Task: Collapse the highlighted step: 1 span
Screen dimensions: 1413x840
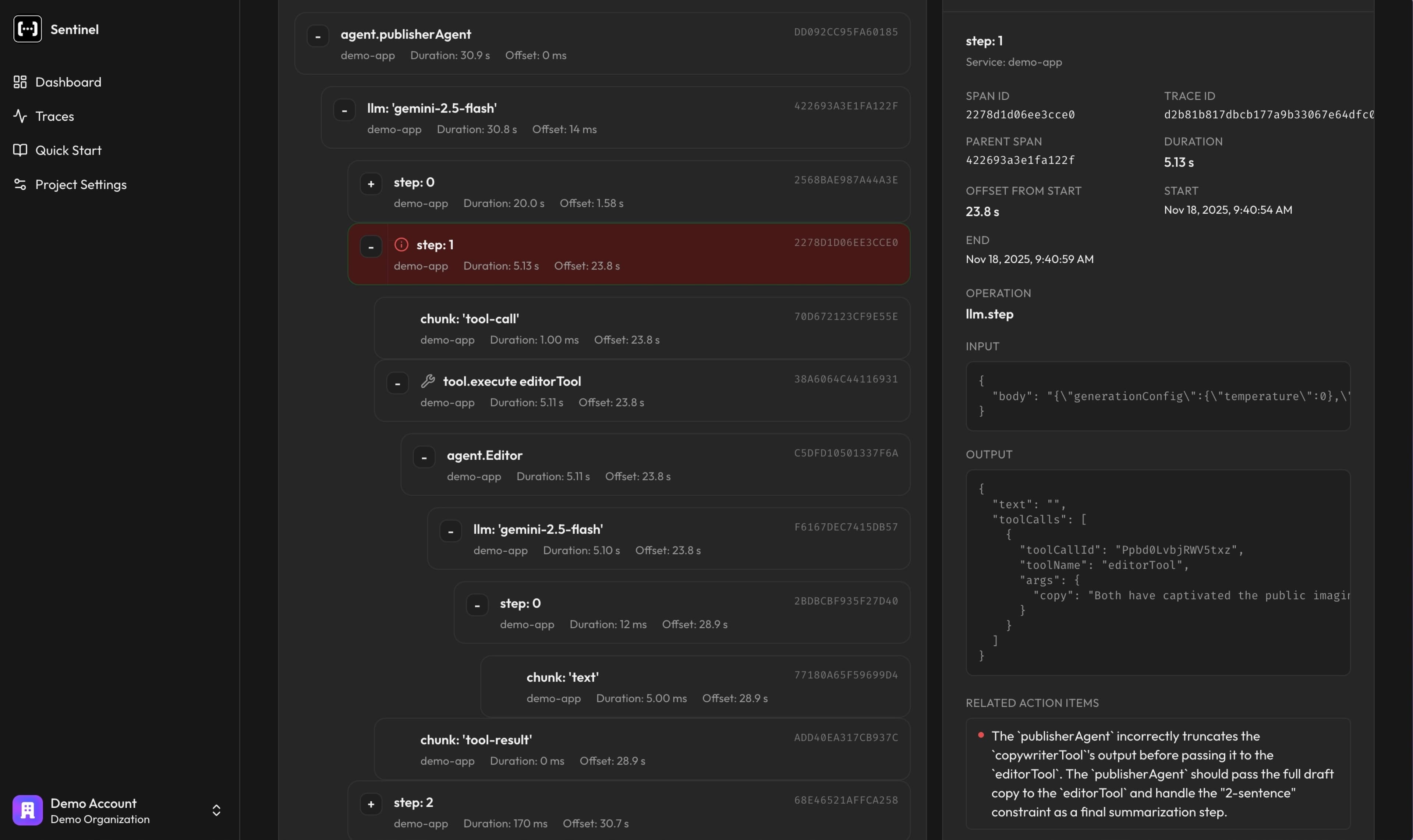Action: [371, 247]
